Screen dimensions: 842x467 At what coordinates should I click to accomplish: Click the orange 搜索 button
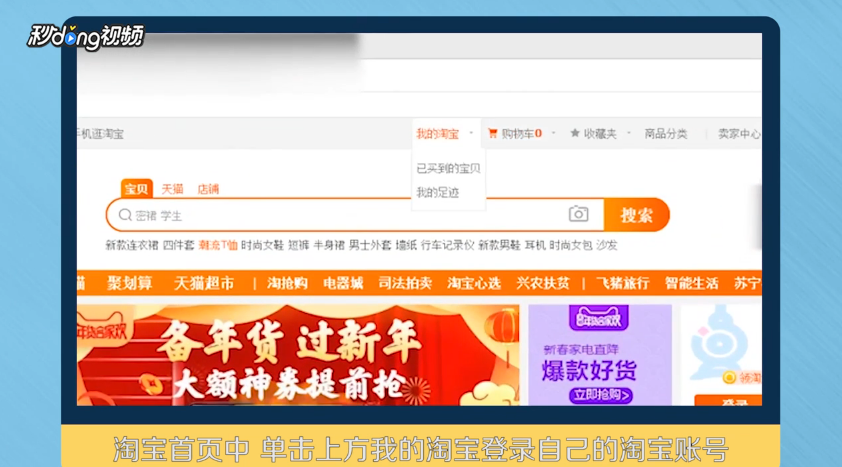click(636, 215)
